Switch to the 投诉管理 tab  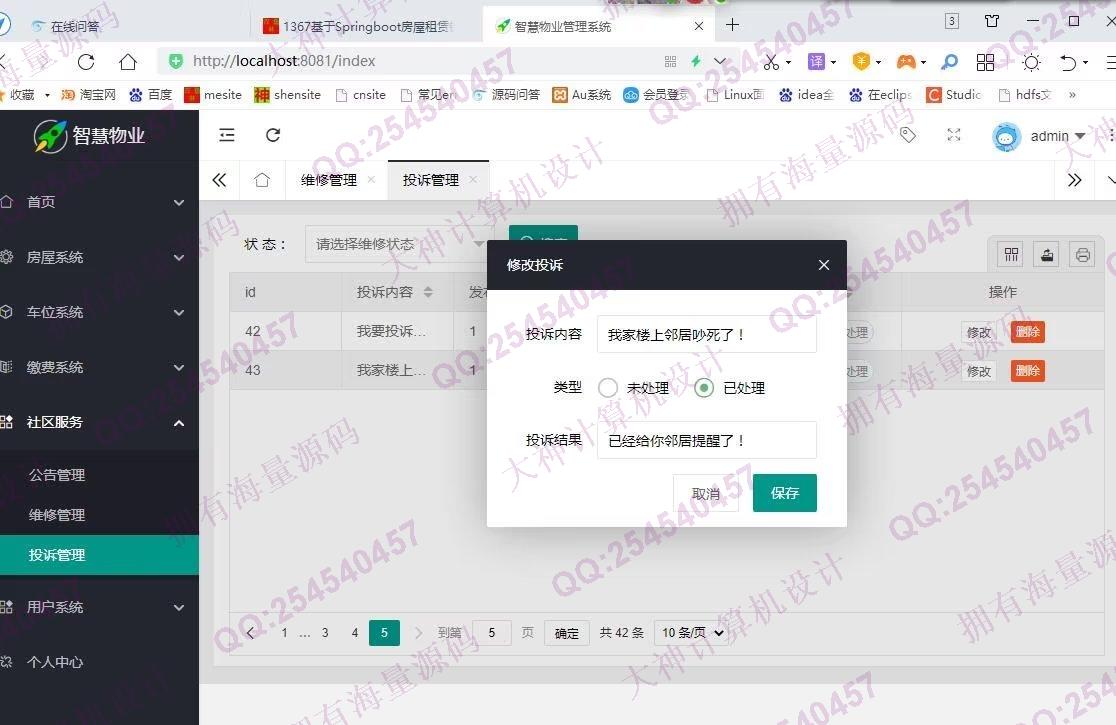click(x=431, y=180)
